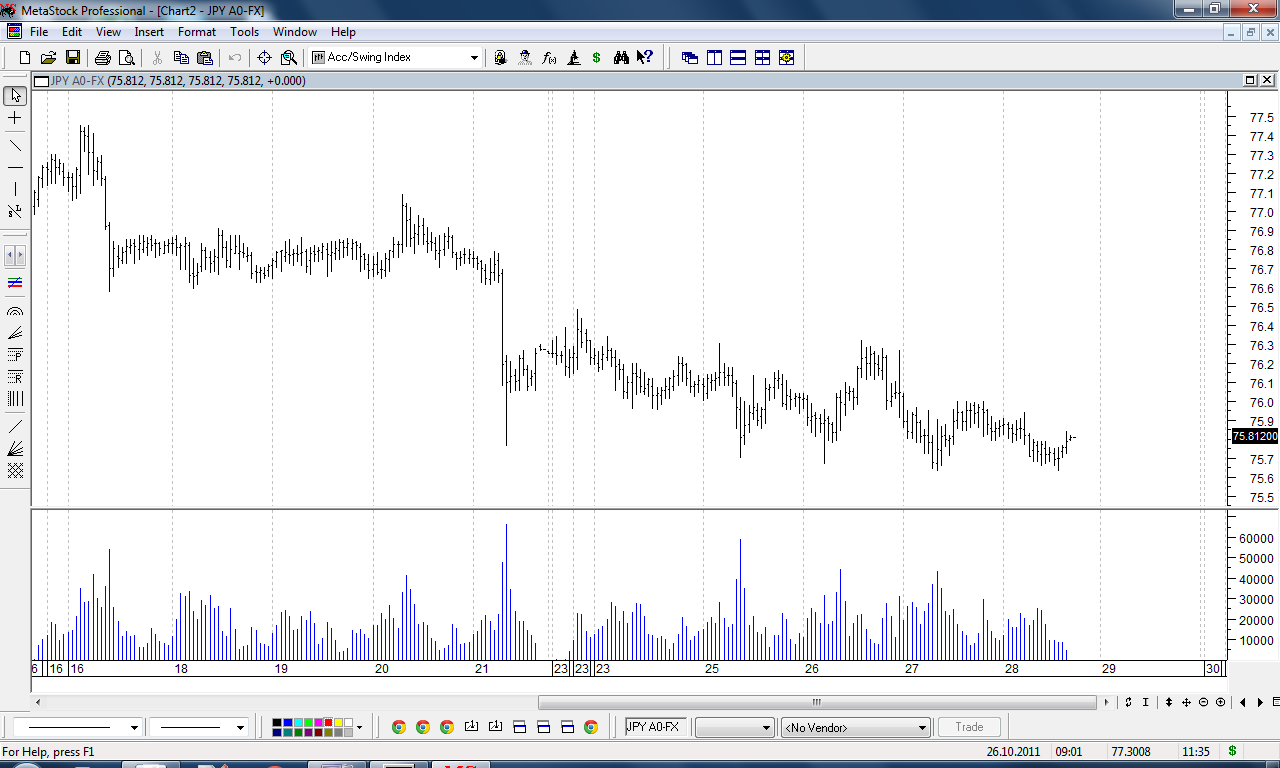Expand the Acc/Swing Index indicator dropdown
Screen dimensions: 1280x768
pos(474,58)
